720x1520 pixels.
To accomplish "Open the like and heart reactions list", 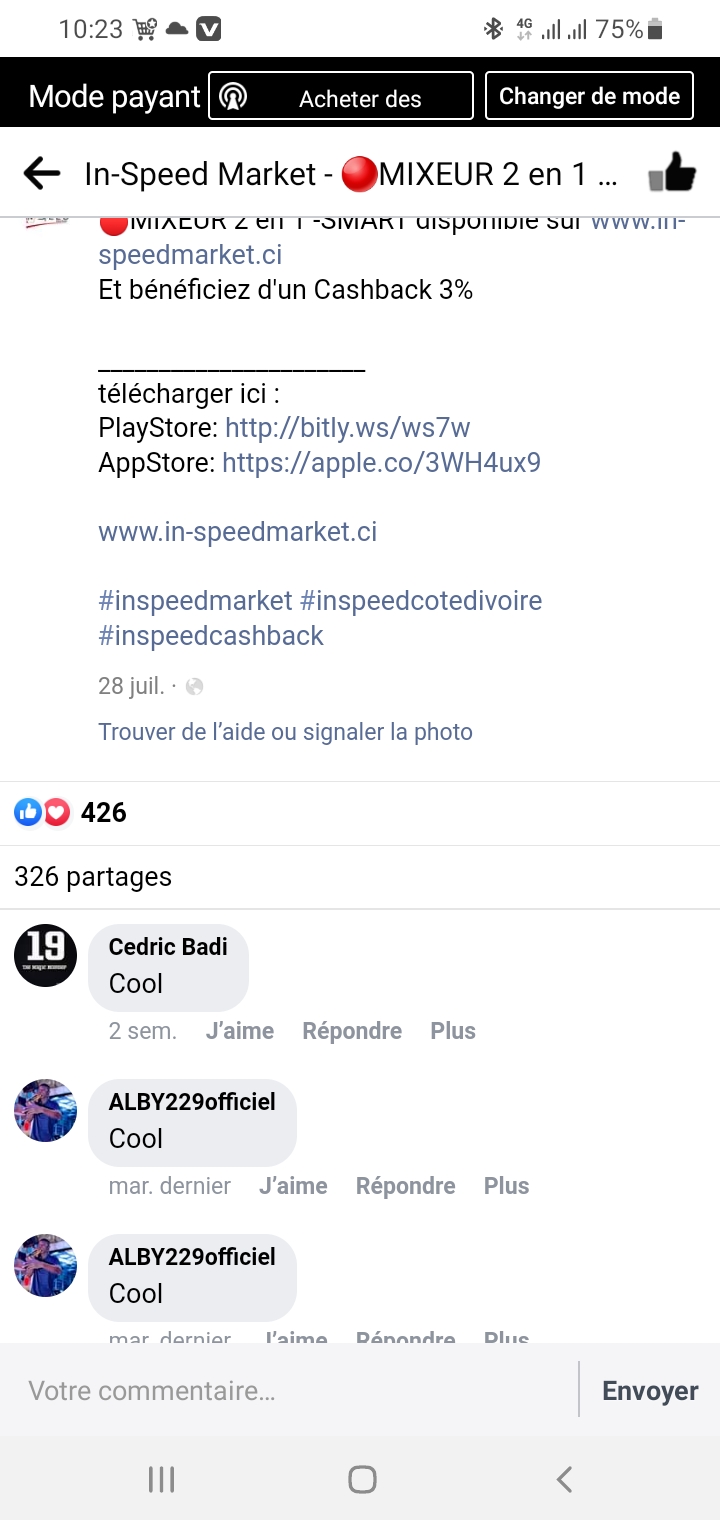I will tap(42, 812).
